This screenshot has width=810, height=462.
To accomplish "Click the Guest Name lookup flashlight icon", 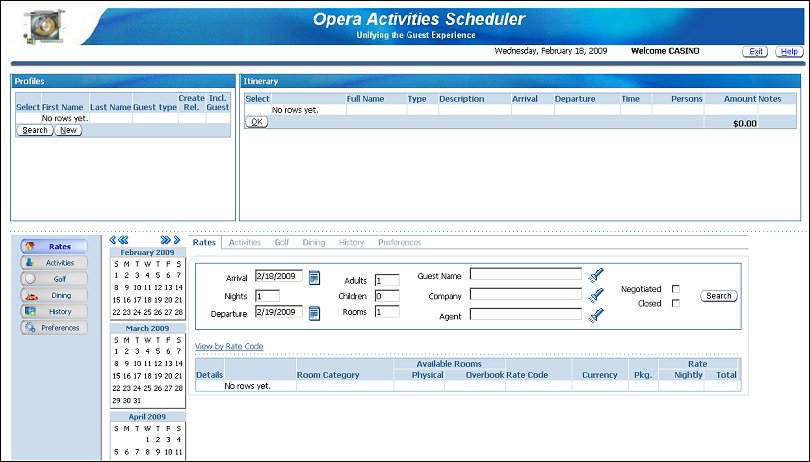I will [597, 275].
